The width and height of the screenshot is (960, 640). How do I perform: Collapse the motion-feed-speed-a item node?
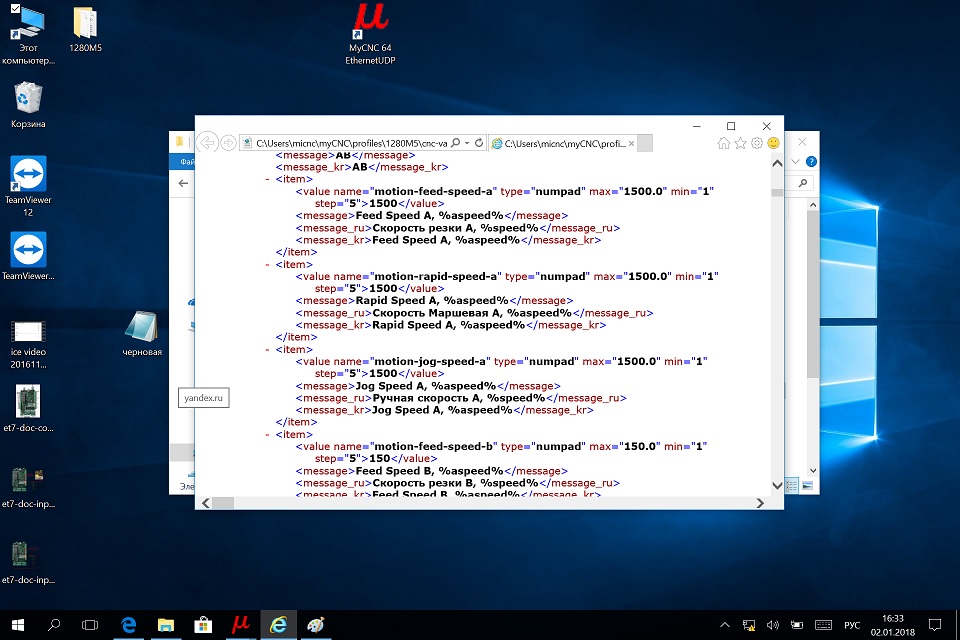tap(267, 179)
